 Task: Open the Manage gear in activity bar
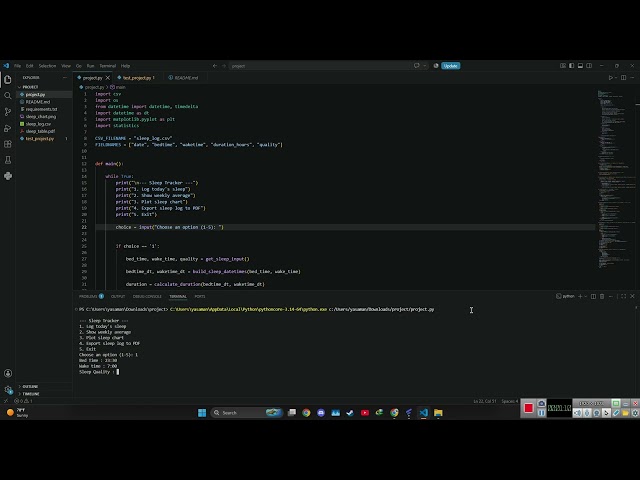(8, 389)
